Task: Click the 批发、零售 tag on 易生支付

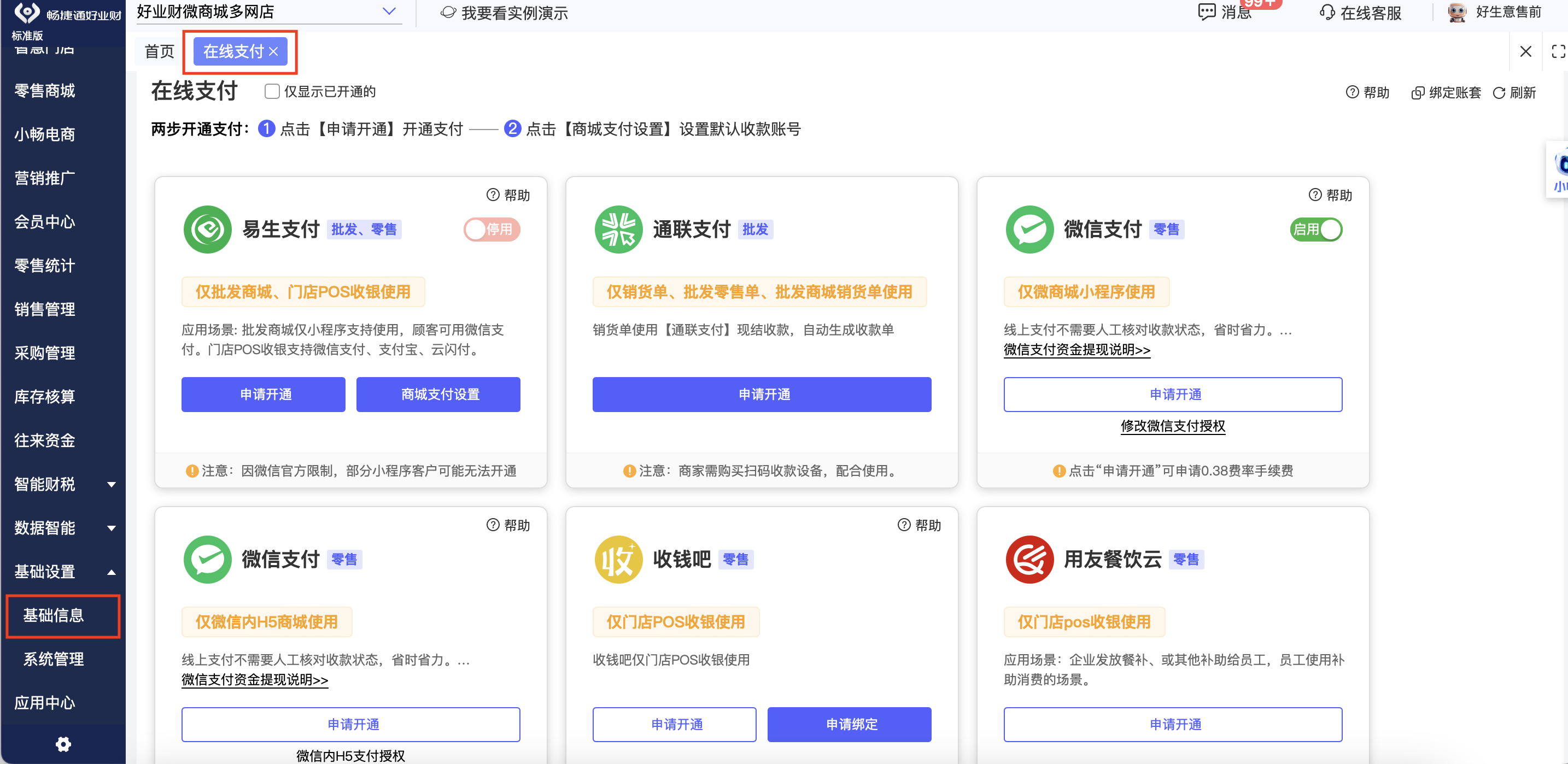Action: coord(364,230)
